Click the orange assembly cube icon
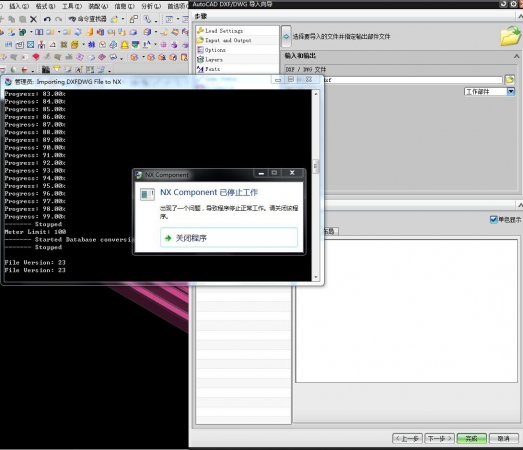523x450 pixels. coord(134,57)
